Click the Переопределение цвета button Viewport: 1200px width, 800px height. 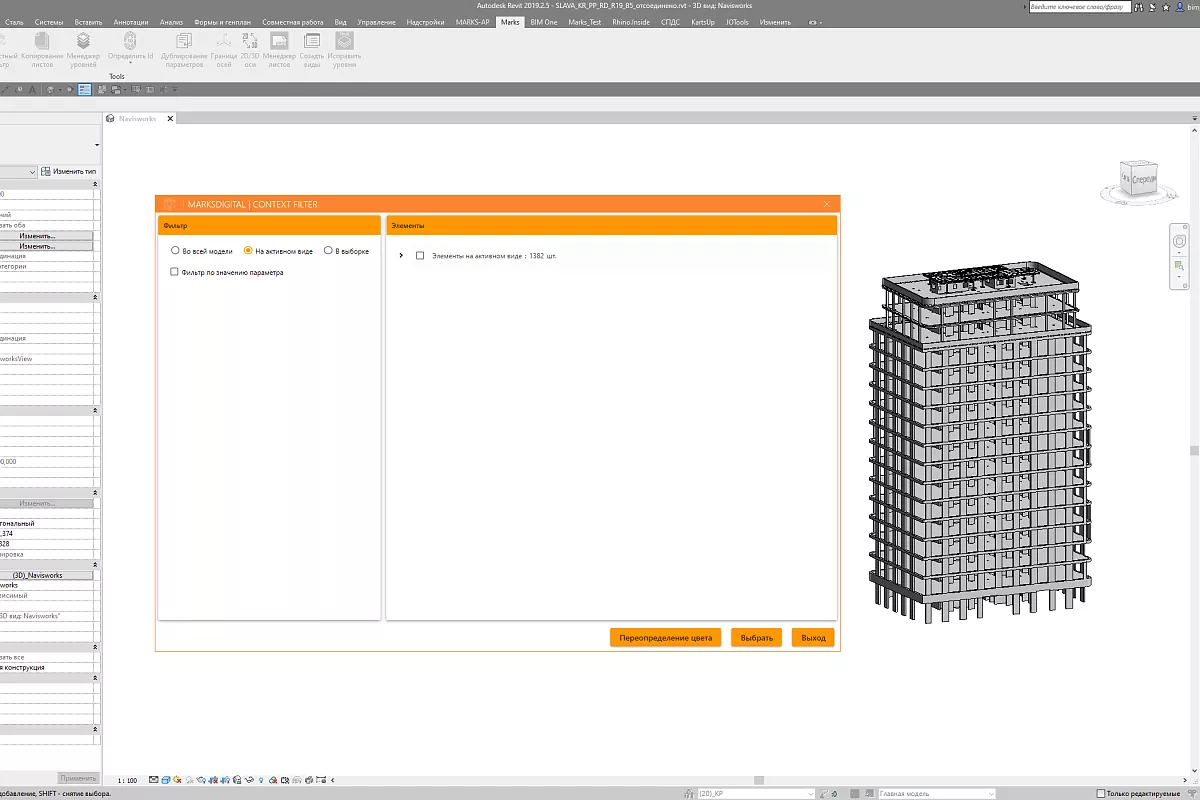[665, 638]
